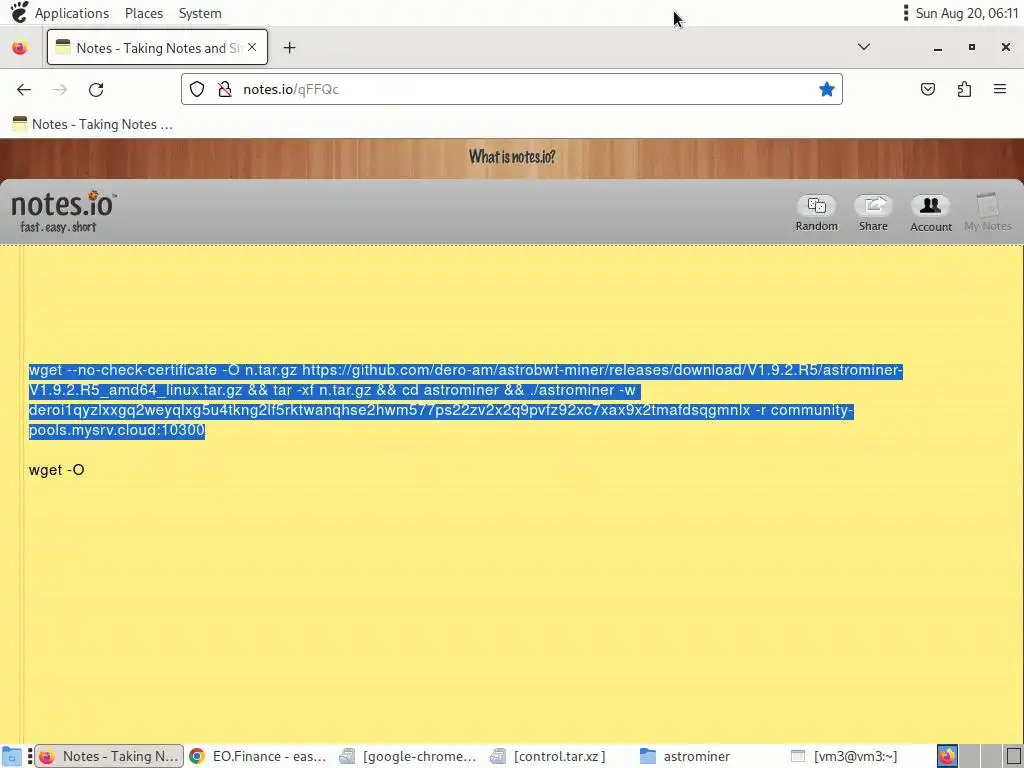This screenshot has height=768, width=1024.
Task: Open the Pocket save icon
Action: (928, 89)
